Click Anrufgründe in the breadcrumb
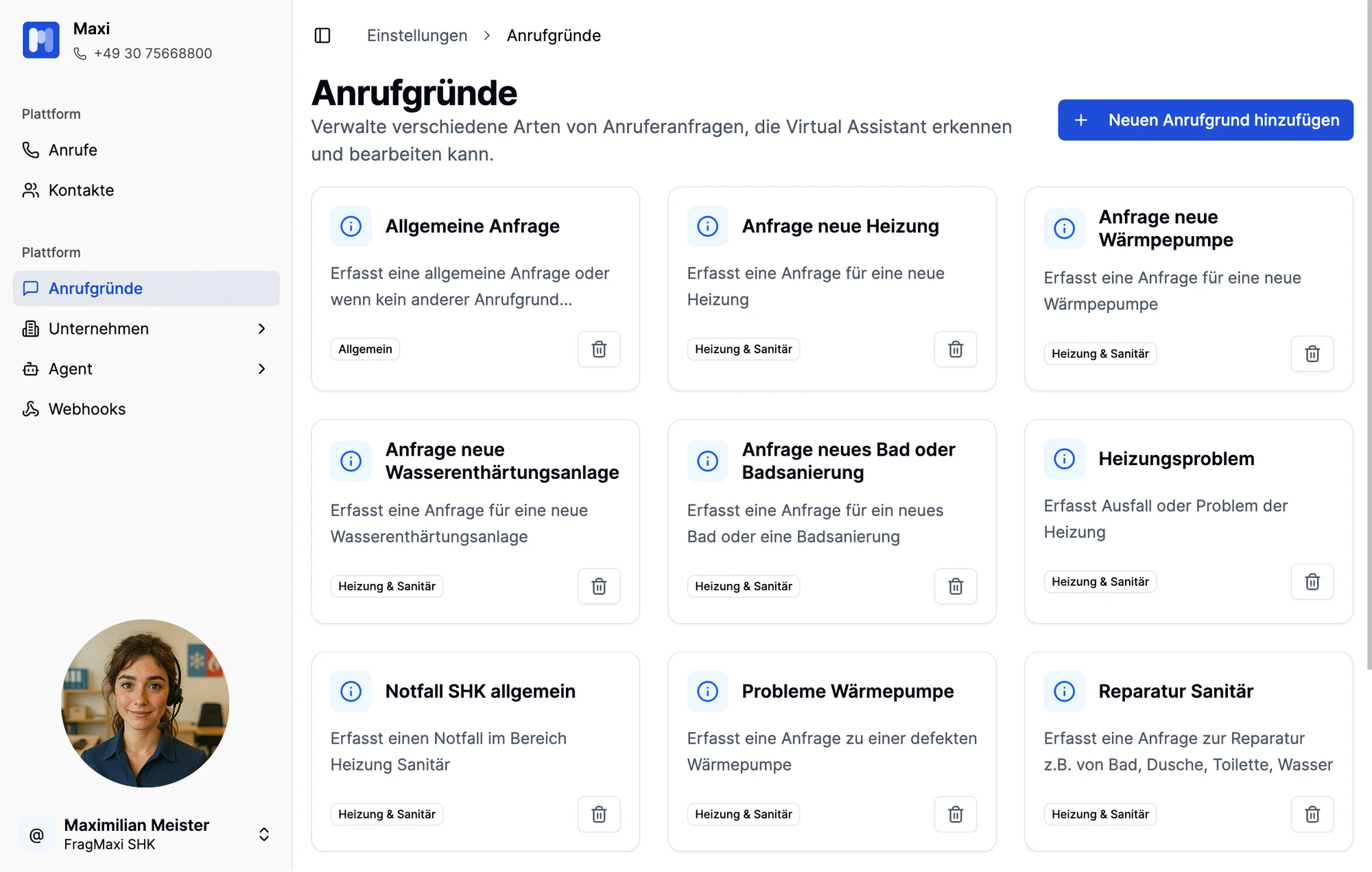 (x=554, y=35)
